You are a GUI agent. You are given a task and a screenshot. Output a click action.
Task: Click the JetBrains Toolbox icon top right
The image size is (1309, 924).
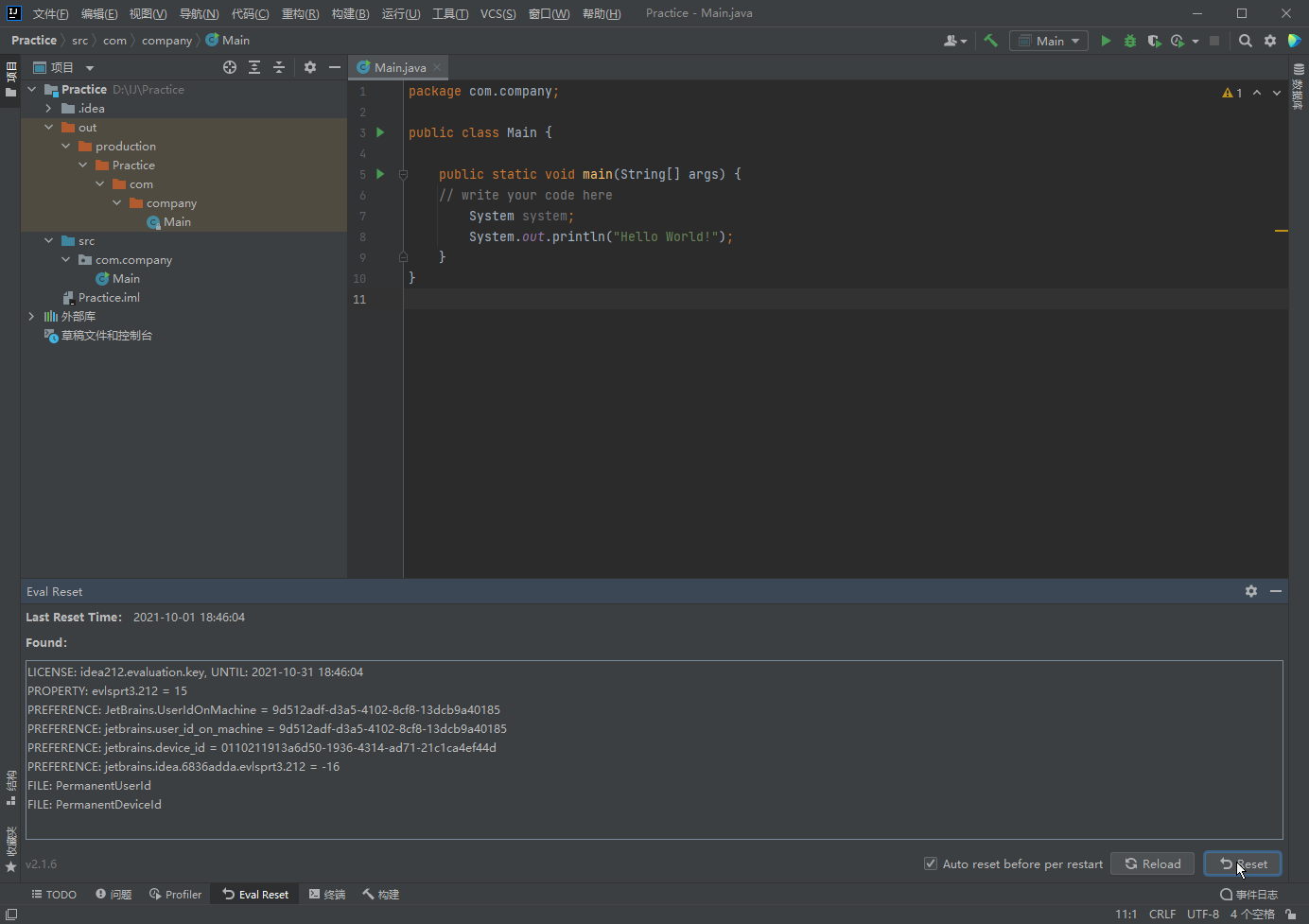point(1295,41)
